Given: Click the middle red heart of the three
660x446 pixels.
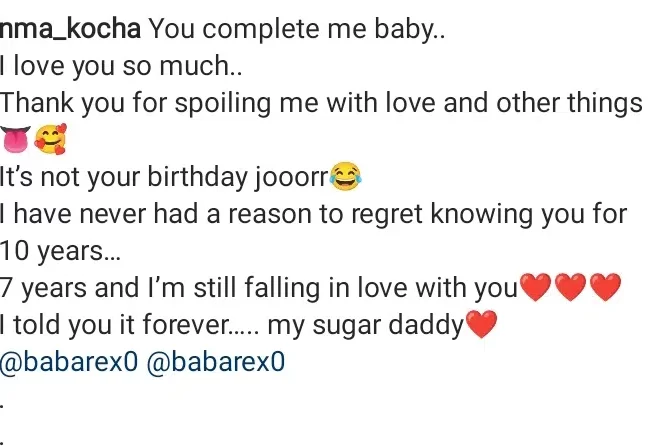Looking at the screenshot, I should (572, 288).
